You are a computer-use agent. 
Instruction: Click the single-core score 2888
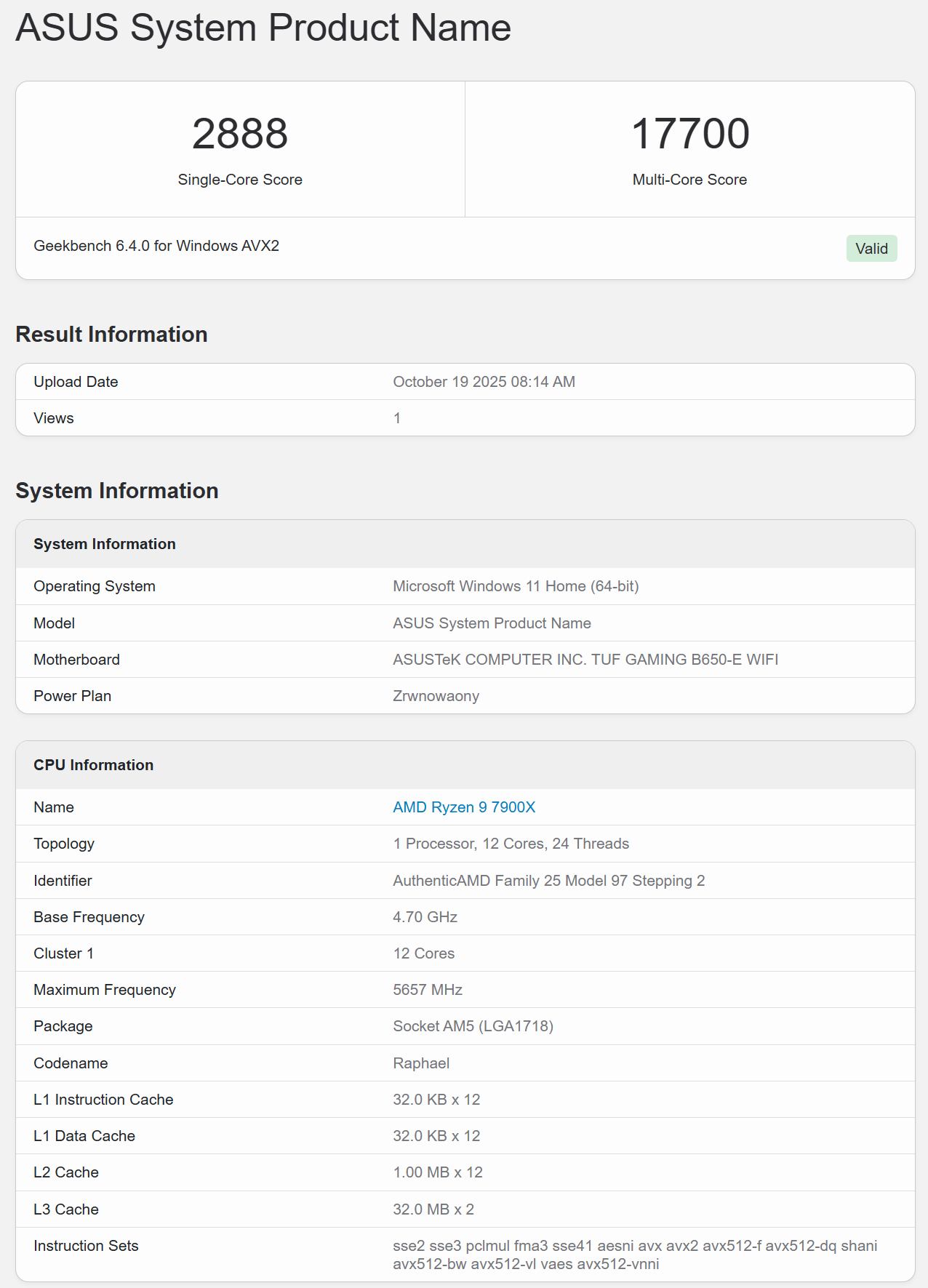240,135
